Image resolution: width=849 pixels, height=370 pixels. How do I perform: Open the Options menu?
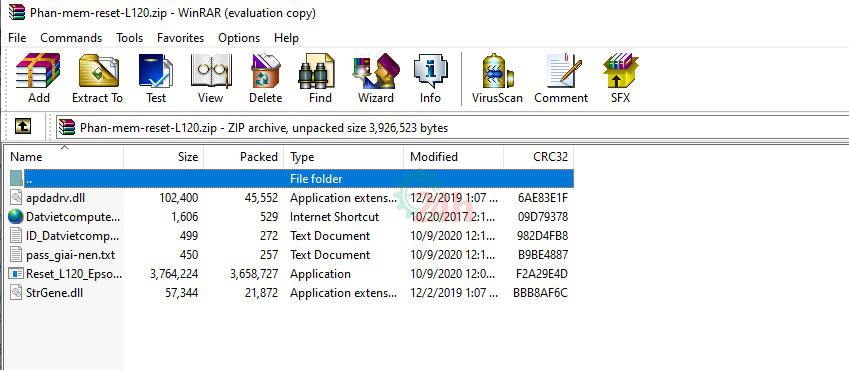tap(239, 38)
